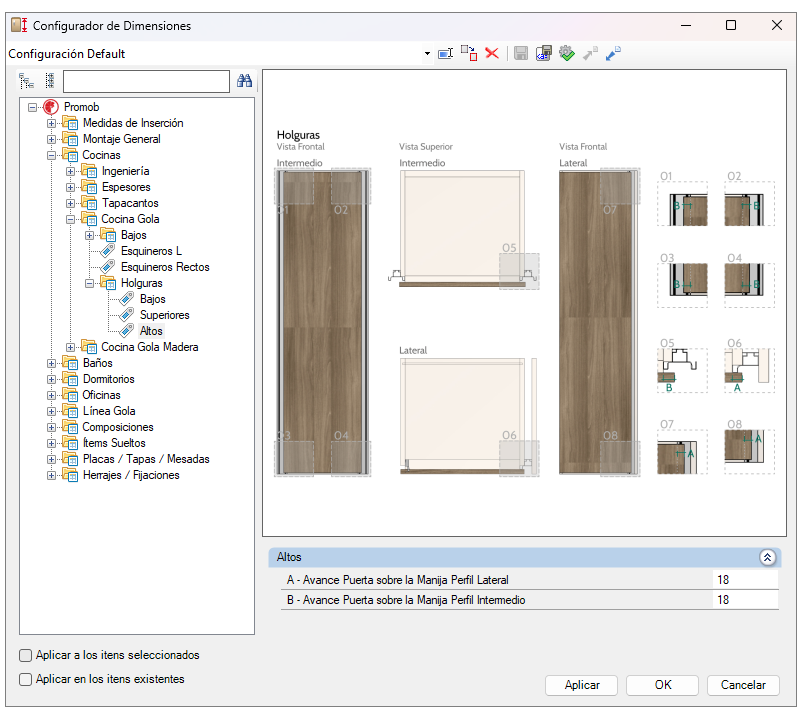Screen dimensions: 804x716
Task: Click the rename configuration icon
Action: pyautogui.click(x=446, y=53)
